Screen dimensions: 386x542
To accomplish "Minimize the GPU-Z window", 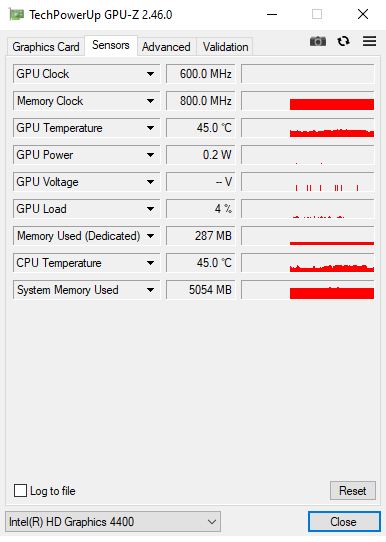I will click(x=272, y=15).
